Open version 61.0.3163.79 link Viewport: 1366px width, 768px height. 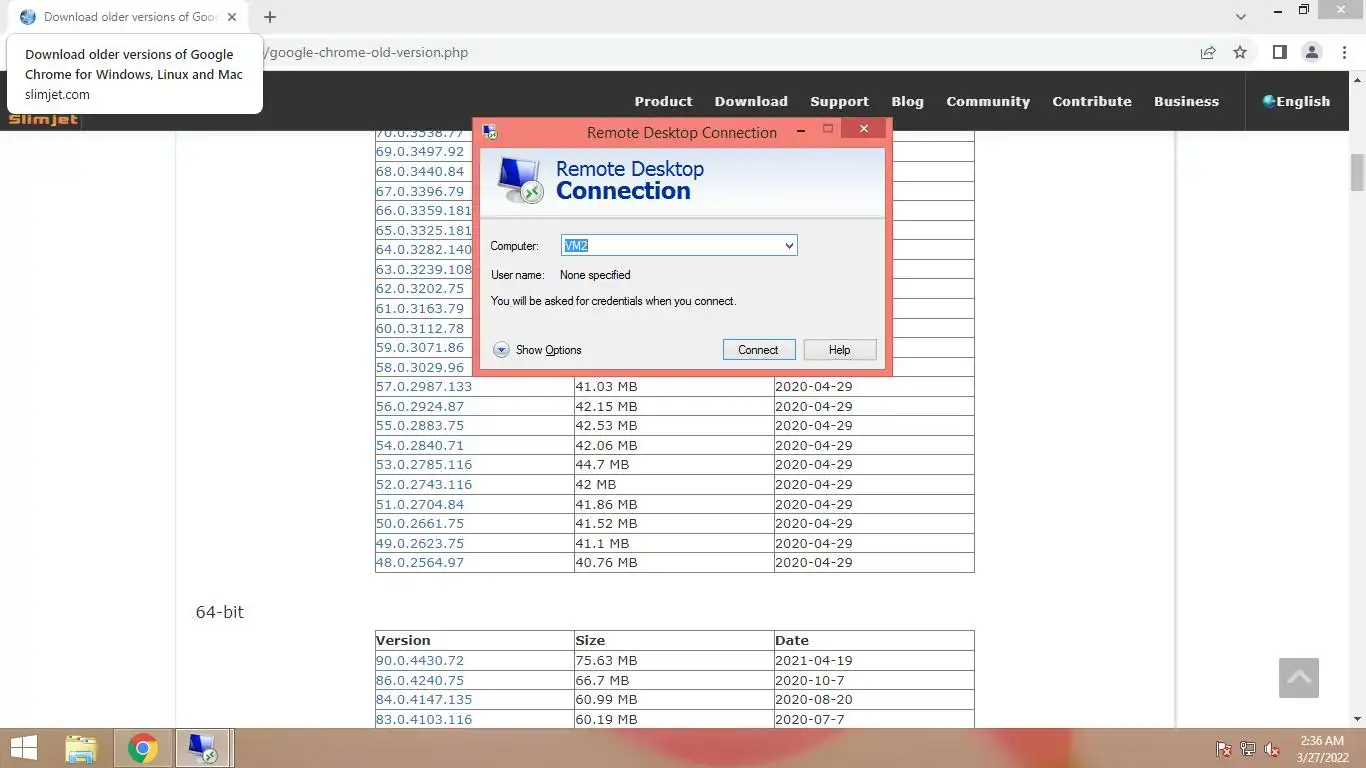pos(420,308)
